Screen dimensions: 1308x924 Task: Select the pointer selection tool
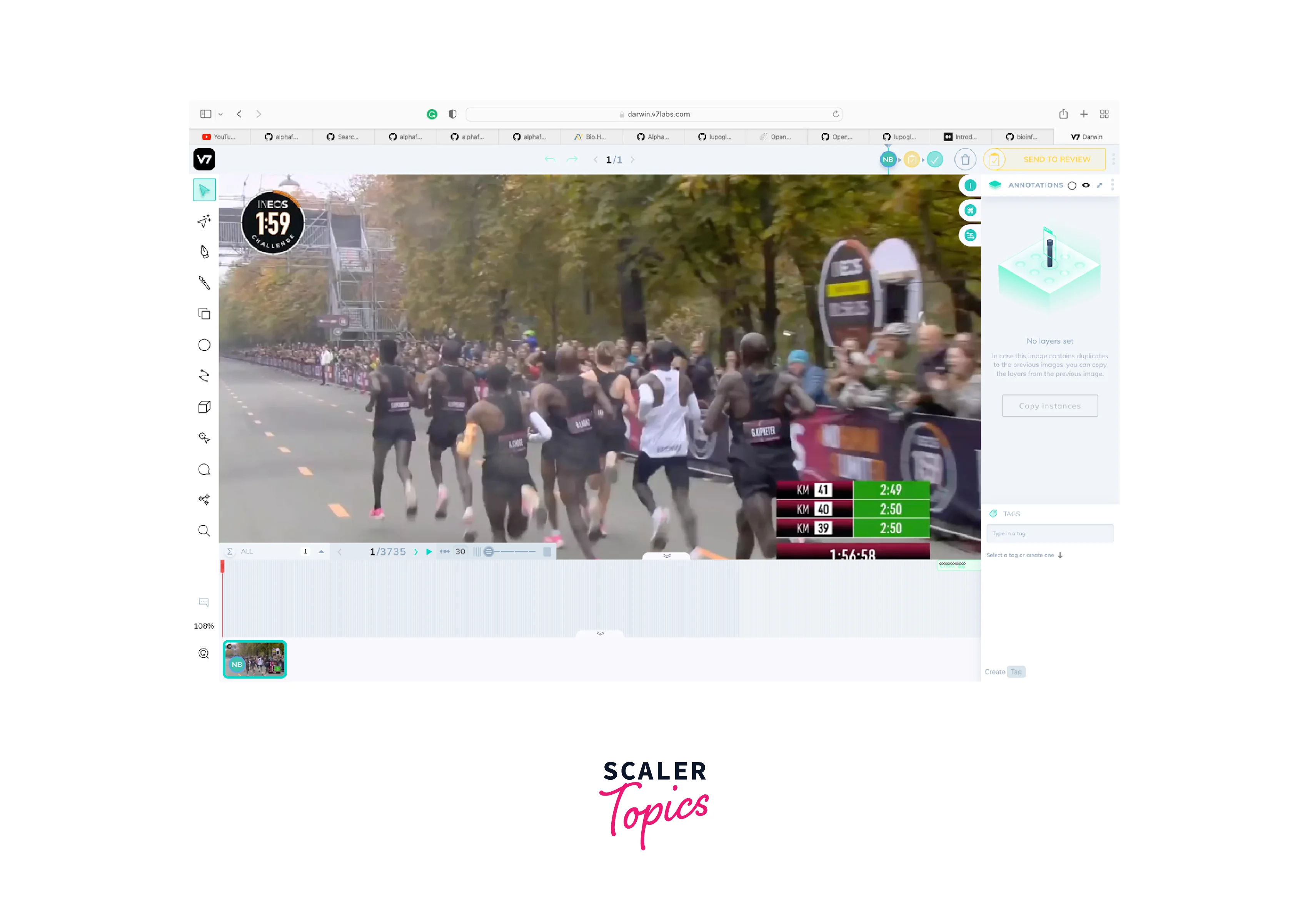pos(204,190)
